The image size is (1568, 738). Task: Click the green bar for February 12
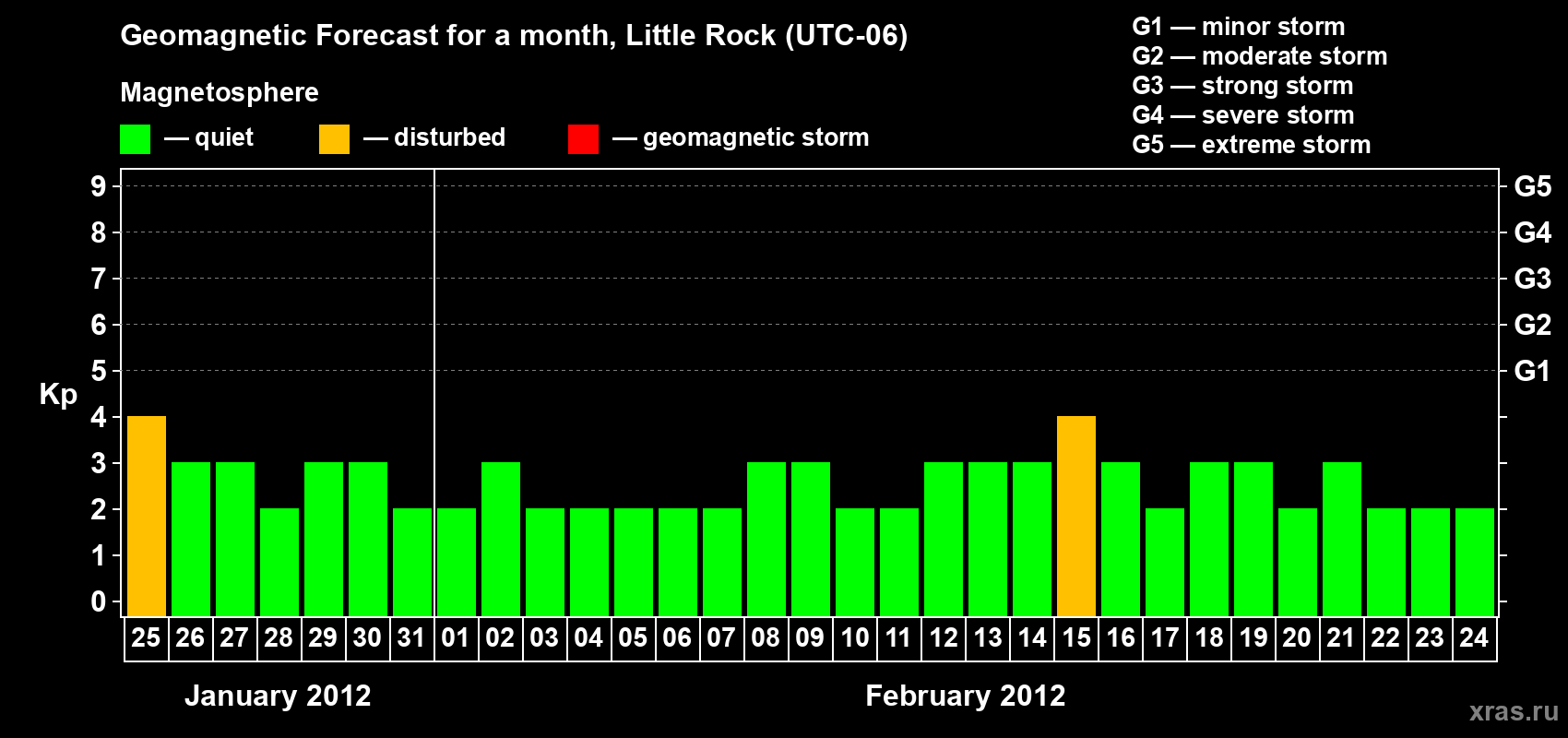point(944,539)
